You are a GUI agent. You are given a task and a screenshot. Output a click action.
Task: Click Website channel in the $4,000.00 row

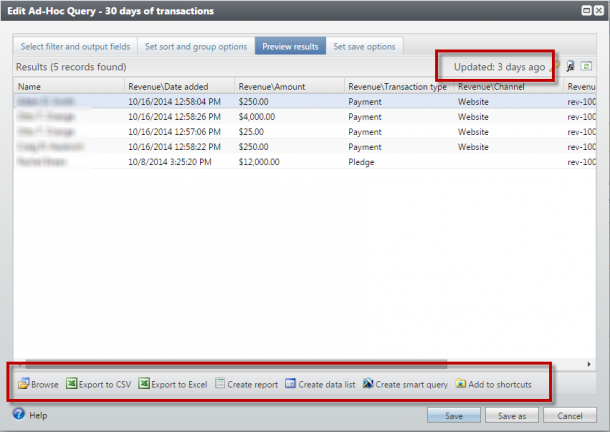(473, 117)
